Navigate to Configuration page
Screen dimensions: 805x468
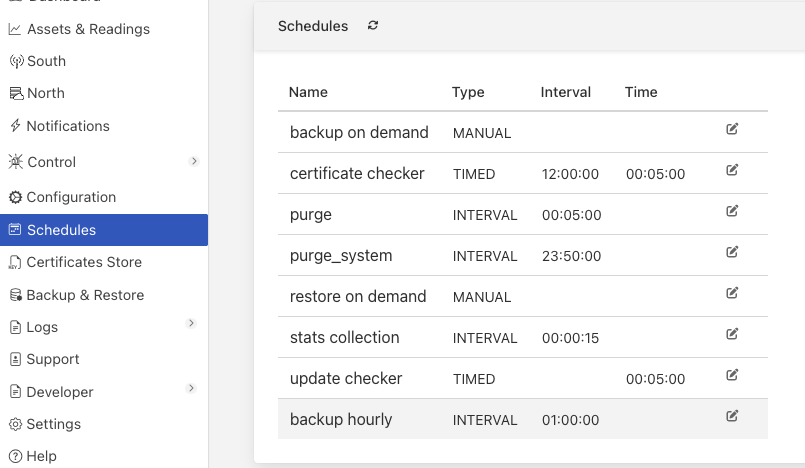pos(71,197)
